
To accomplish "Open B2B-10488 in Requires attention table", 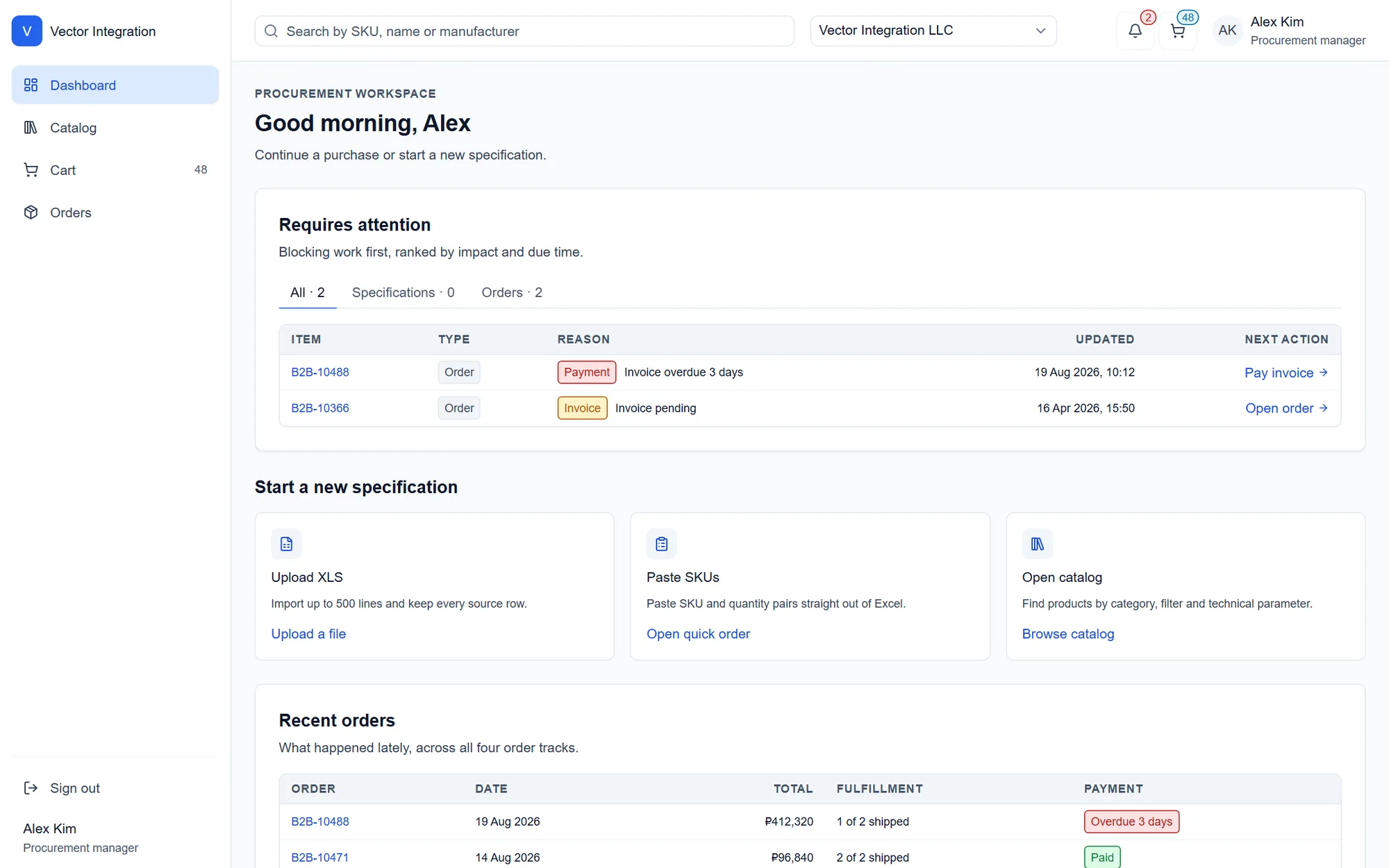I will click(x=320, y=372).
